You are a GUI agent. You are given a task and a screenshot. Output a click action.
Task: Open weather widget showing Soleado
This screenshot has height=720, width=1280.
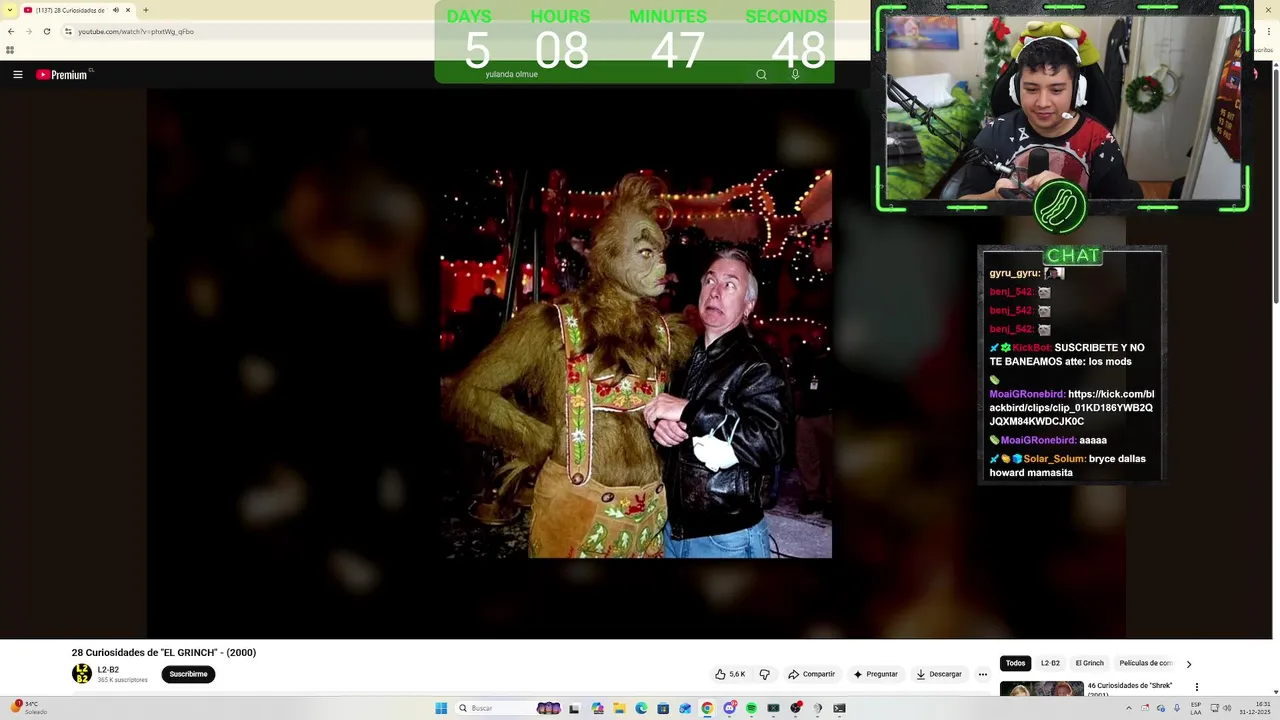30,708
